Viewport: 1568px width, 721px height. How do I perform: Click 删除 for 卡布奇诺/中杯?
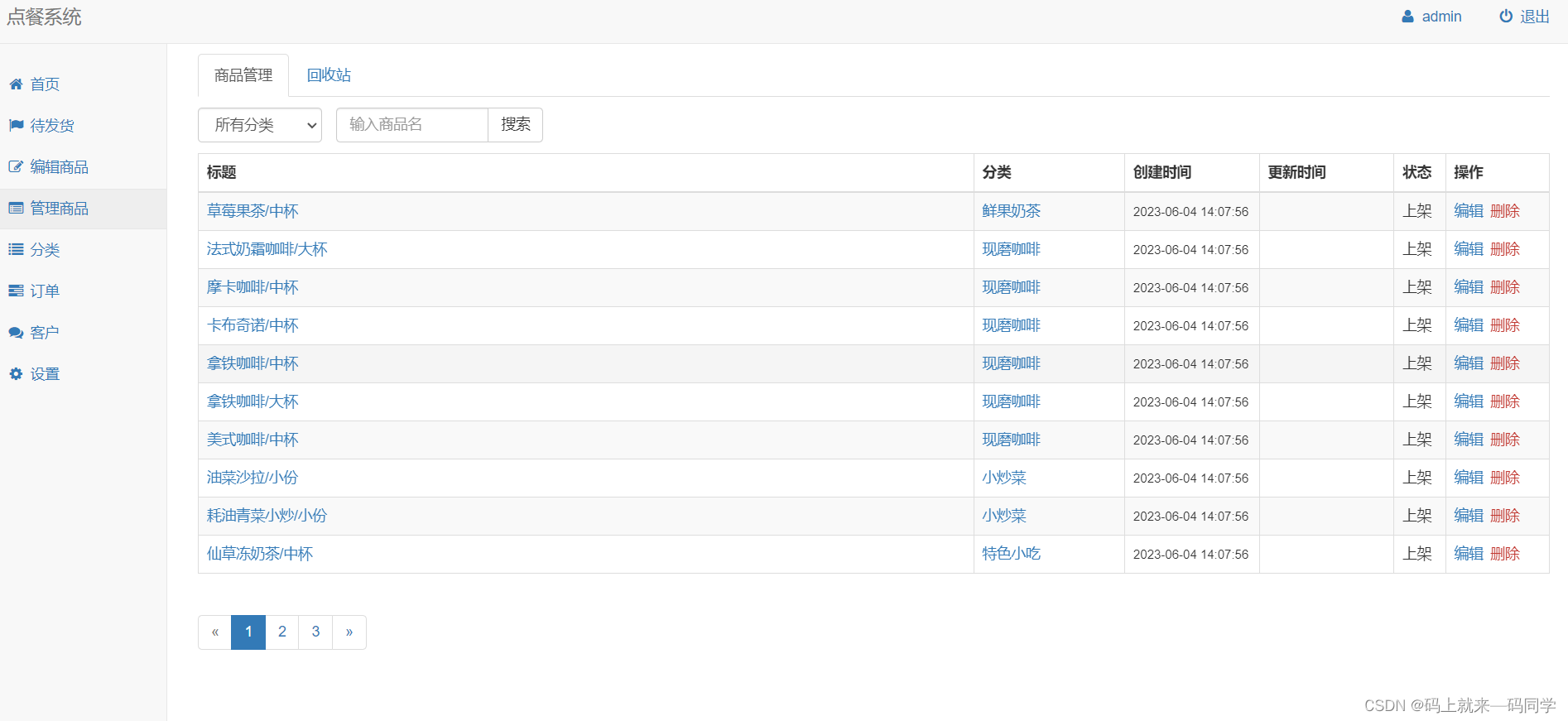tap(1505, 325)
